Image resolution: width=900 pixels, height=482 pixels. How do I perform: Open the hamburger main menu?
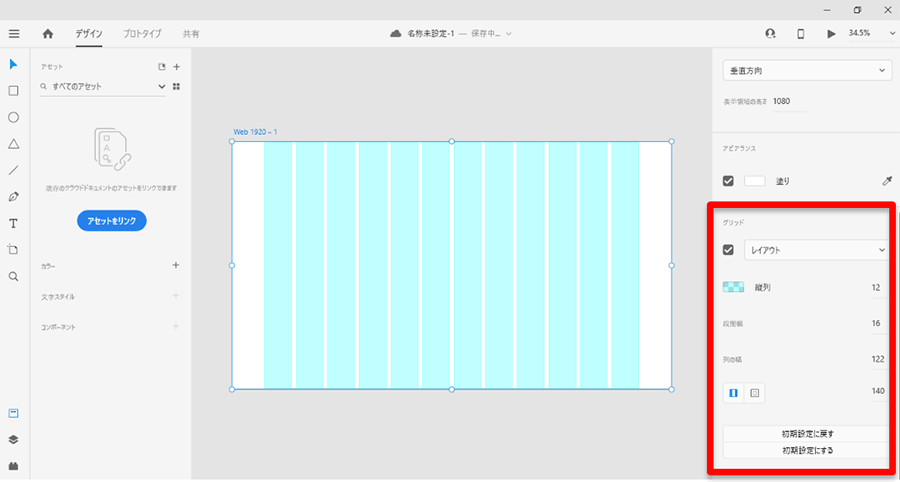pos(14,34)
